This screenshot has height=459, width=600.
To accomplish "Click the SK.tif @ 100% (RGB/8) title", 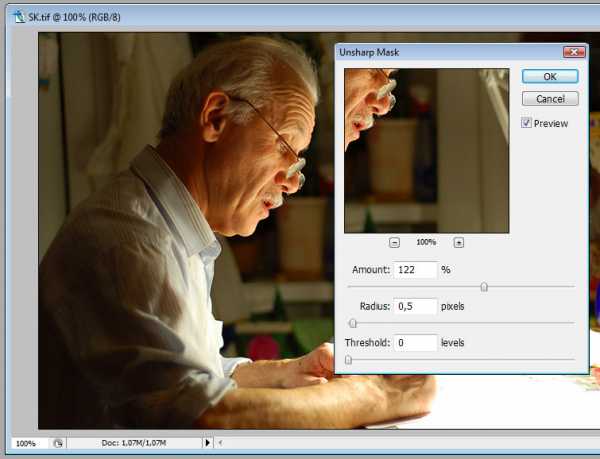I will 74,17.
